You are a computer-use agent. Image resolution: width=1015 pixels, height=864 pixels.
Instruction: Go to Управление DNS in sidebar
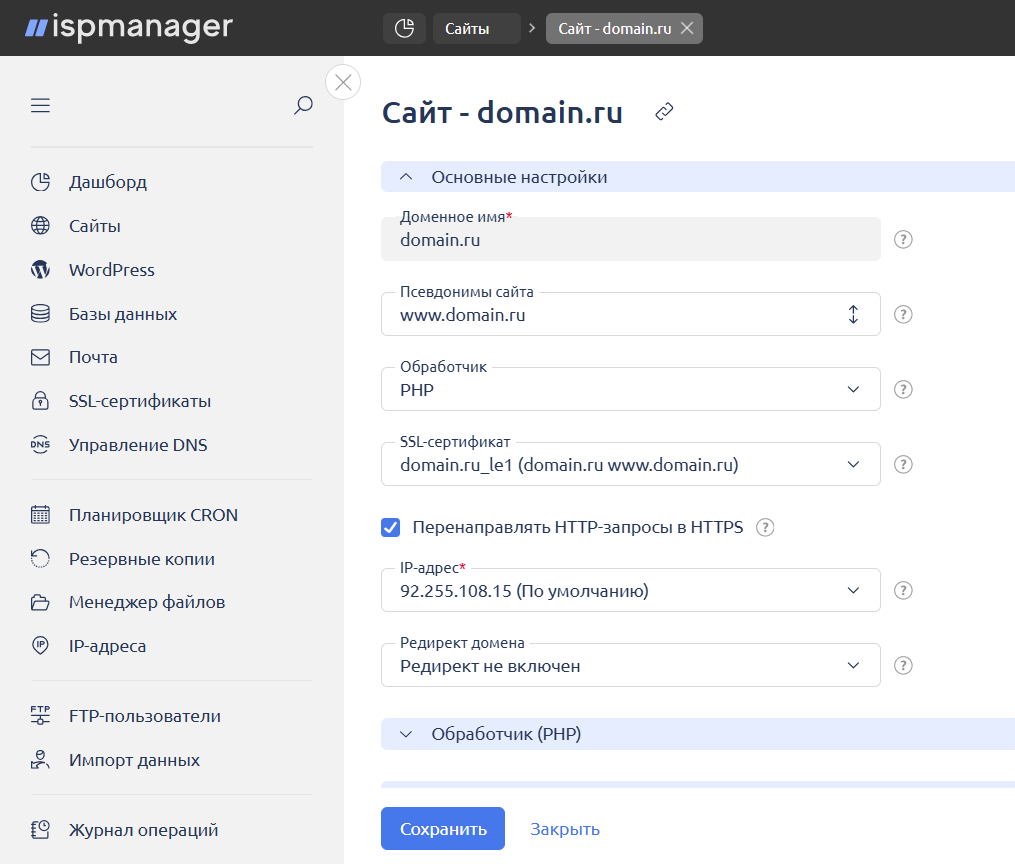coord(138,445)
